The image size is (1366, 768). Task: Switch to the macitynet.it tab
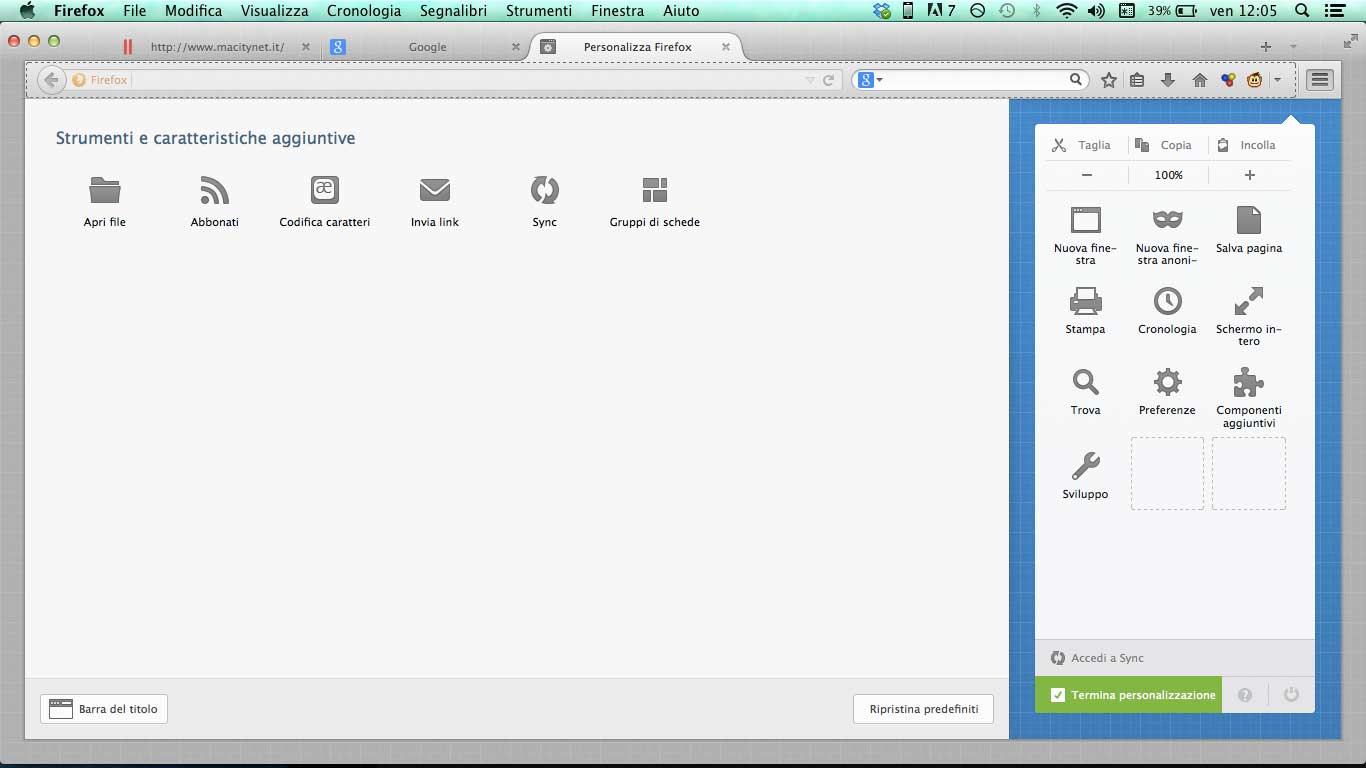(217, 47)
